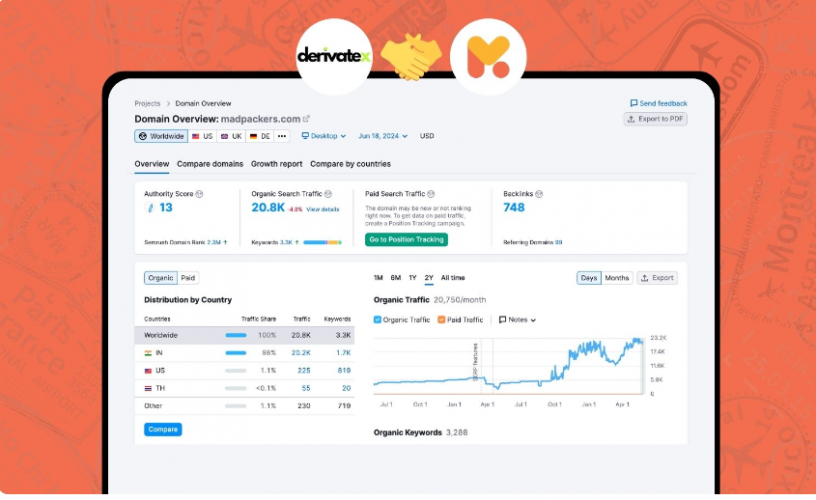Switch chart granularity to Months

pyautogui.click(x=617, y=278)
